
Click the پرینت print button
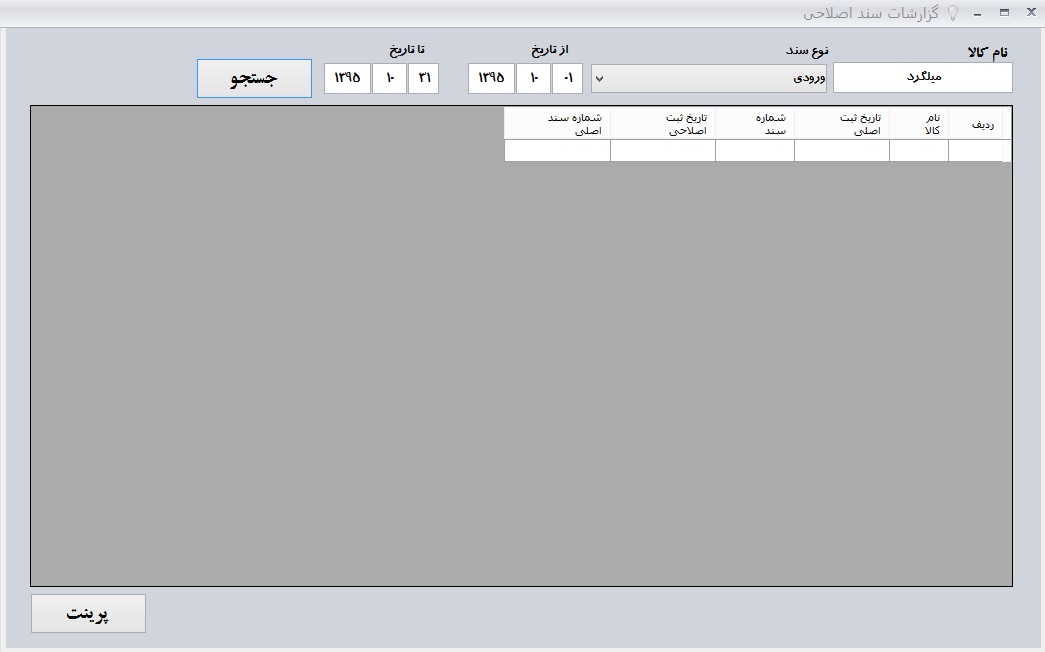(x=88, y=613)
